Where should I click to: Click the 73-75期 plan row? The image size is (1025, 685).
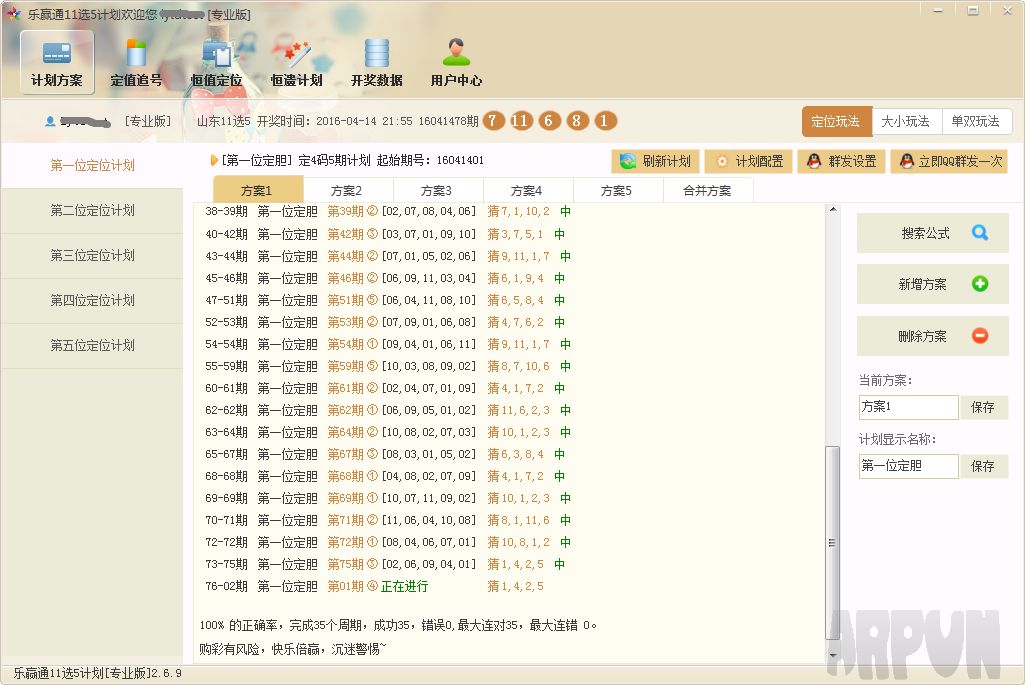[x=386, y=564]
